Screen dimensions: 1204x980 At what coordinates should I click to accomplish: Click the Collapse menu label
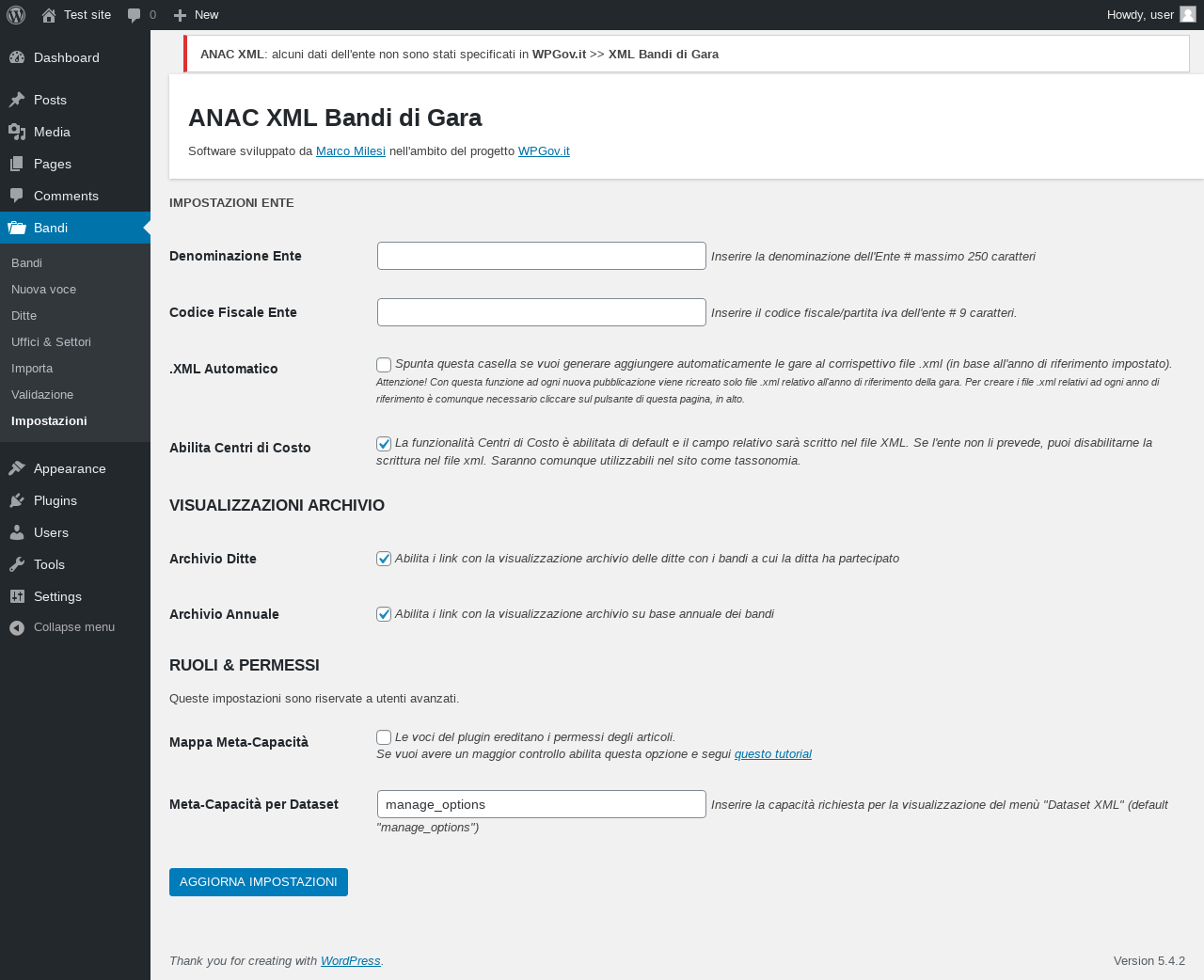click(74, 627)
